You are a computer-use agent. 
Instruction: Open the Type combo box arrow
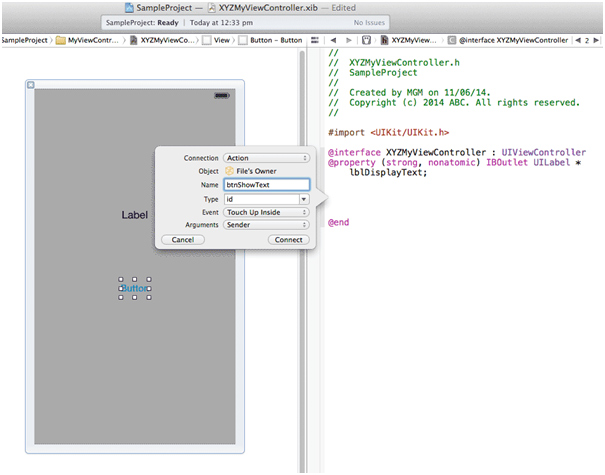[304, 199]
